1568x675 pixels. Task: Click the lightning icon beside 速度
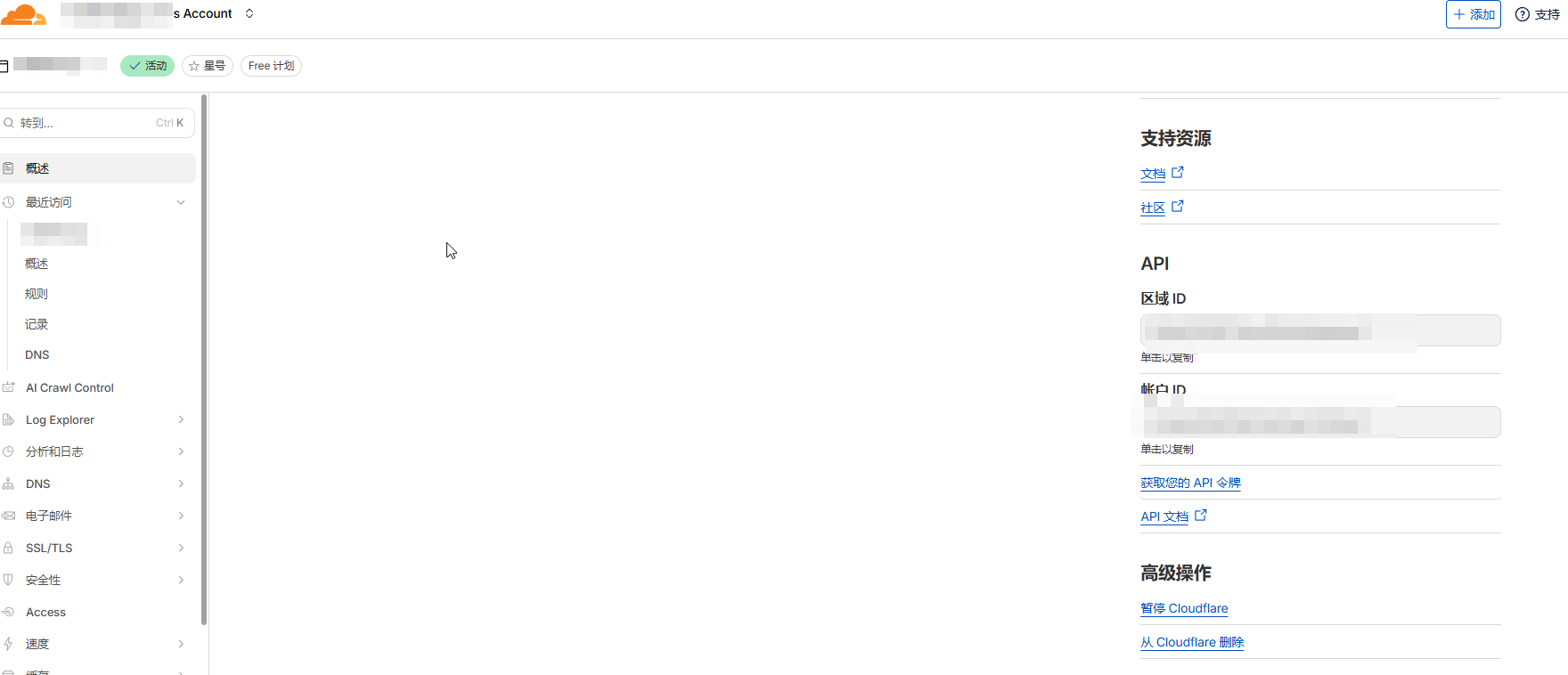tap(9, 644)
